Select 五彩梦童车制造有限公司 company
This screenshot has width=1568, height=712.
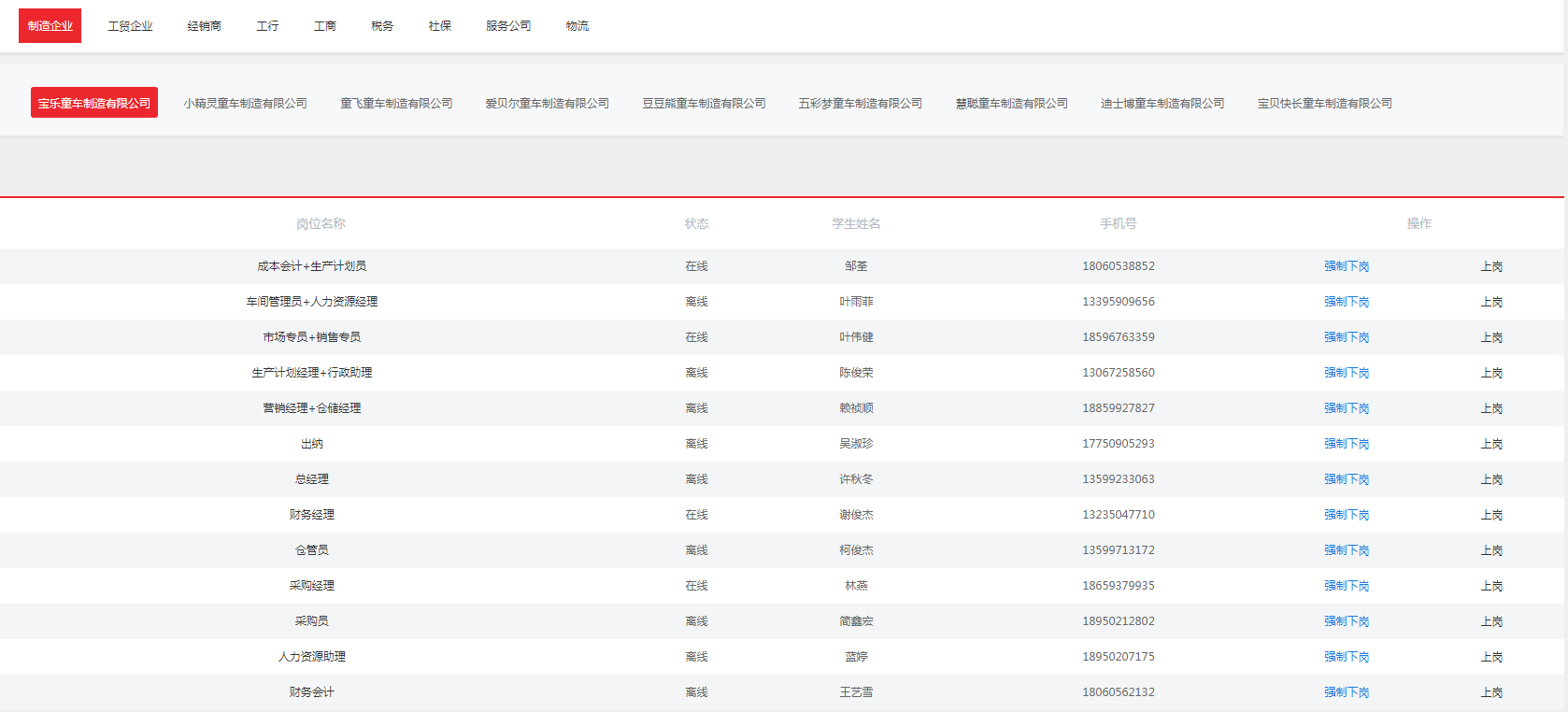(x=860, y=103)
